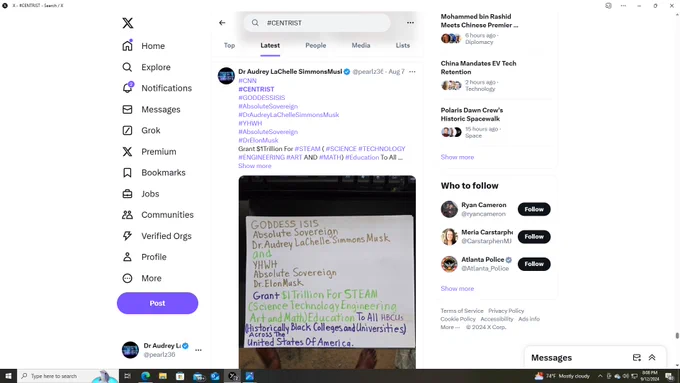Open #DrElonMusk hashtag link
The height and width of the screenshot is (383, 680).
tap(258, 140)
